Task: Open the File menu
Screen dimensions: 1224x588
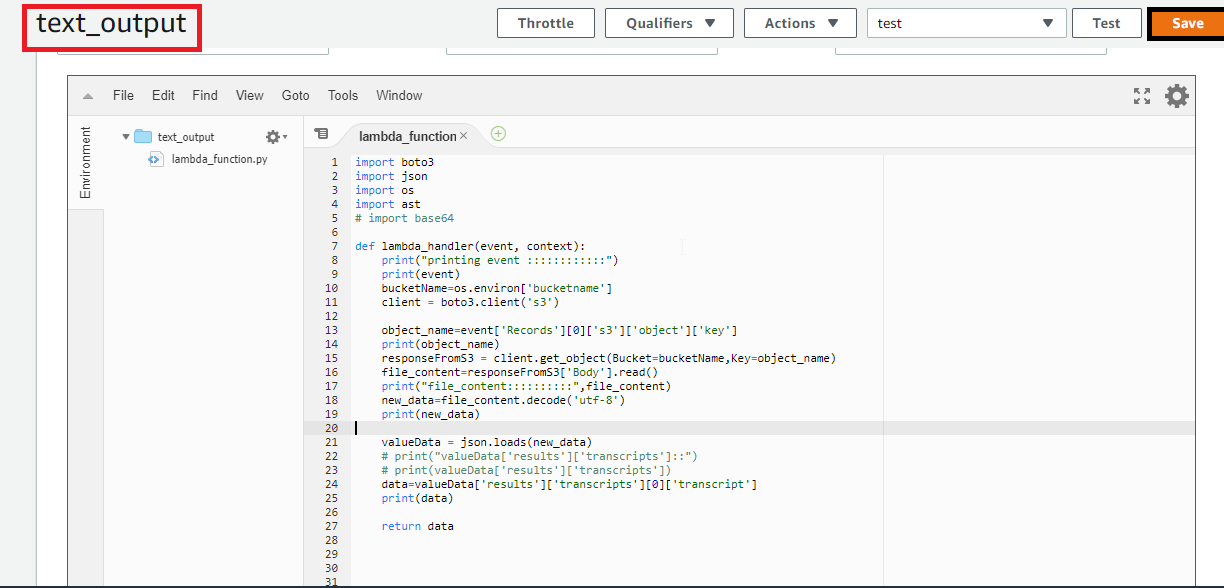Action: pos(122,95)
